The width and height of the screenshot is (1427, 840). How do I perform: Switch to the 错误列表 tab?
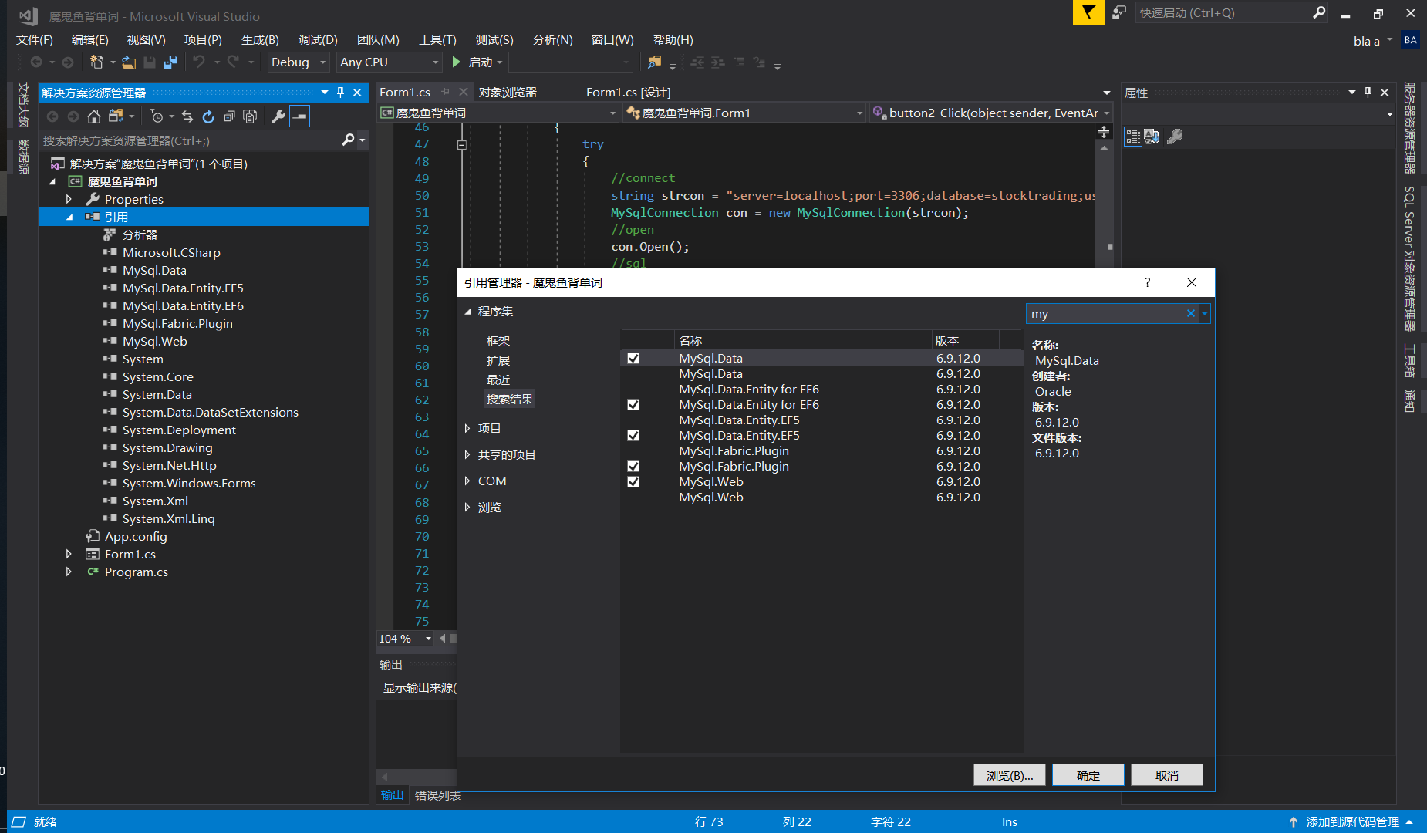[x=437, y=795]
